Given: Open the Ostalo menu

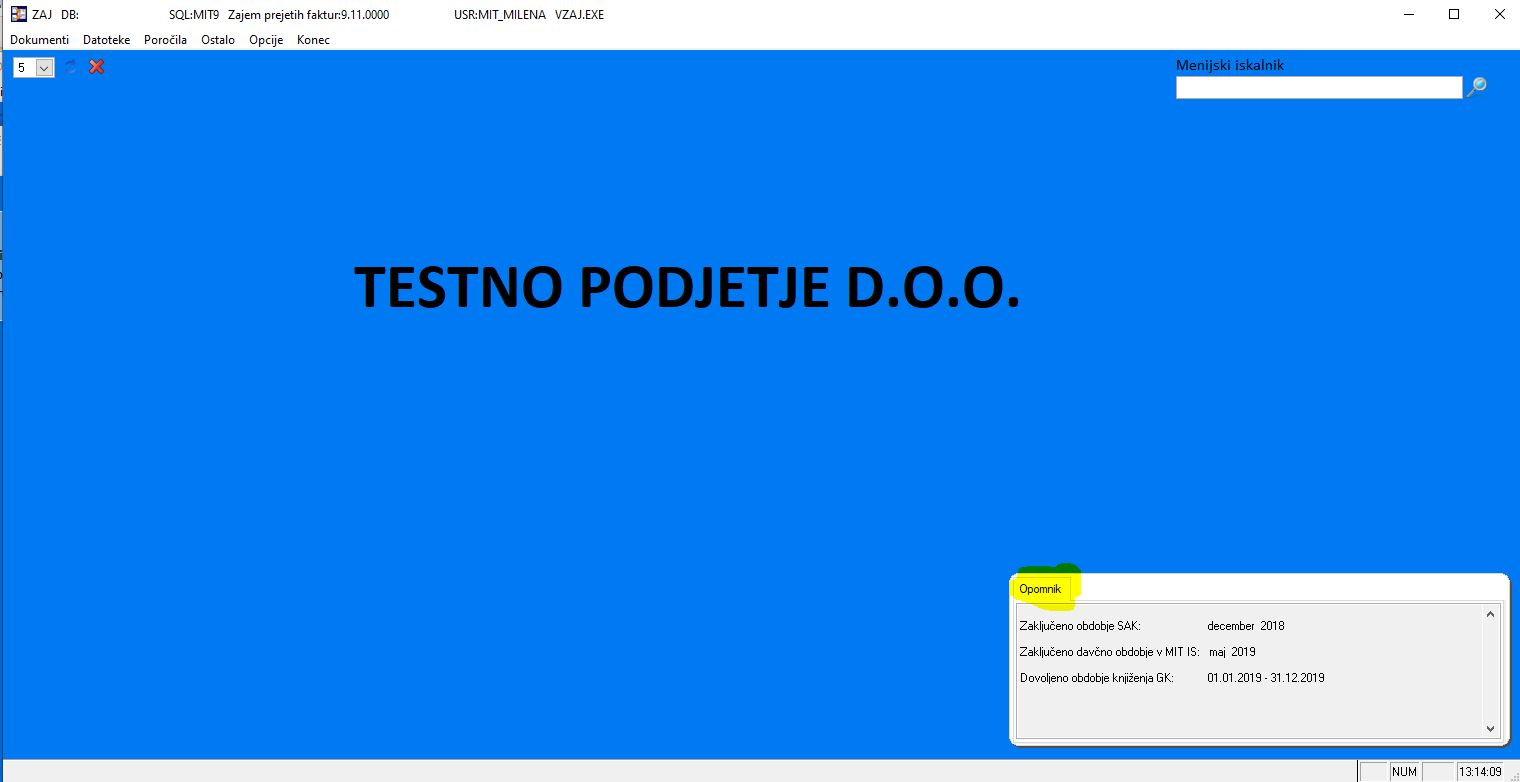Looking at the screenshot, I should pyautogui.click(x=218, y=40).
